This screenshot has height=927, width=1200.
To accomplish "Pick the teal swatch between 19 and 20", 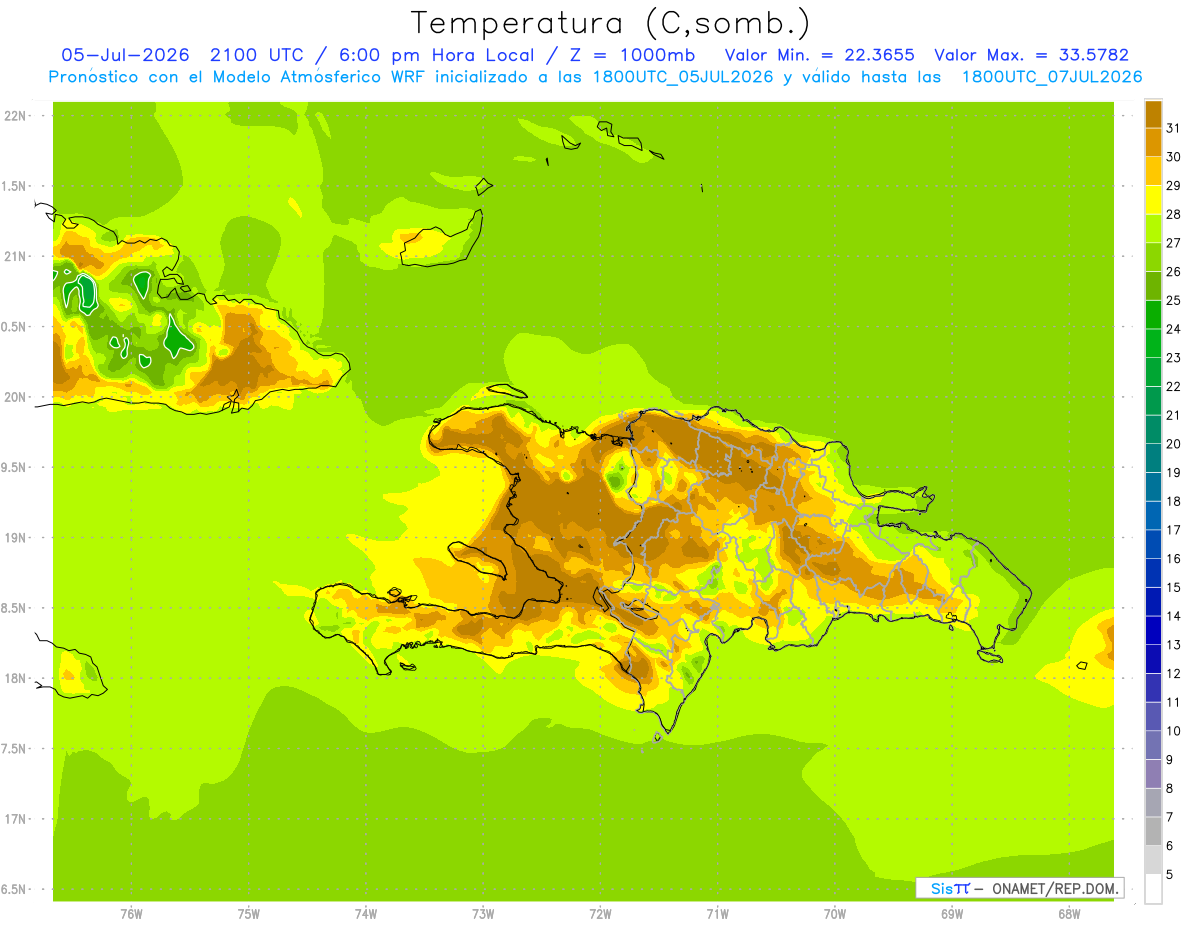I will [x=1153, y=458].
